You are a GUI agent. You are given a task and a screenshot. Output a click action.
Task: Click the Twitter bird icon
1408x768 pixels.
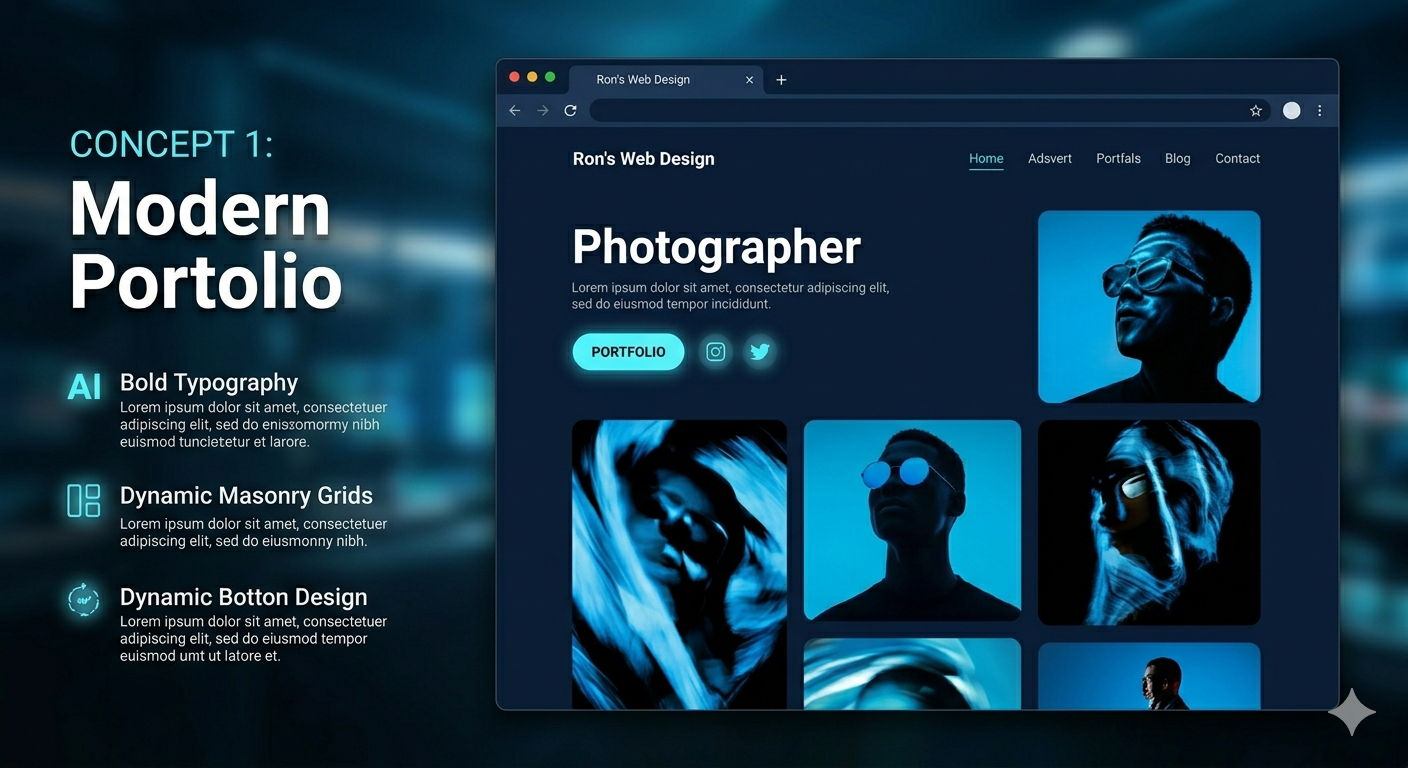pyautogui.click(x=760, y=351)
